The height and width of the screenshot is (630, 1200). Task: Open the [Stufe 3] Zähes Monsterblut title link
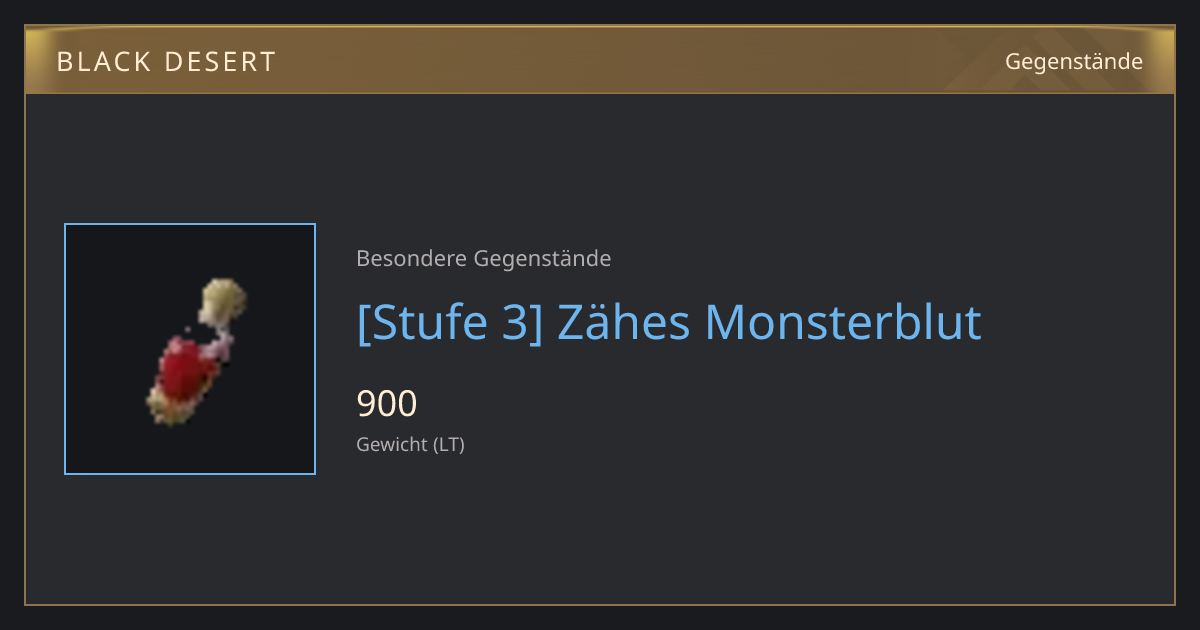click(x=669, y=322)
